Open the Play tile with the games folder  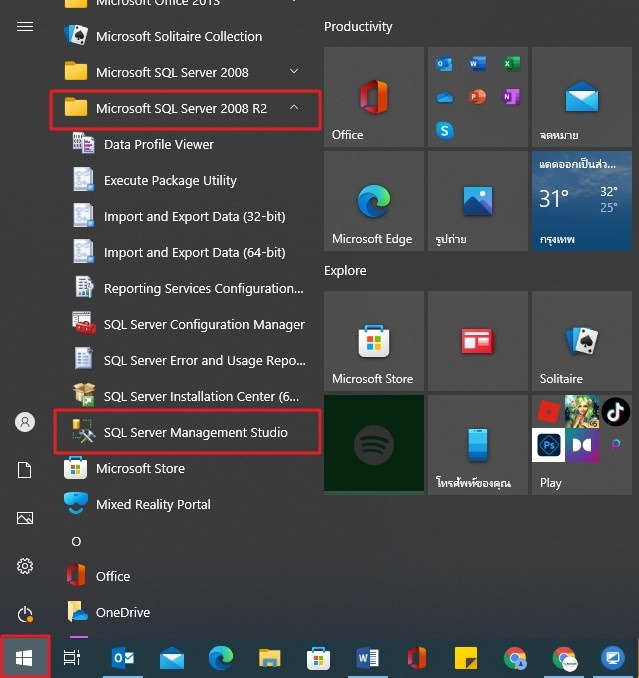pos(582,445)
